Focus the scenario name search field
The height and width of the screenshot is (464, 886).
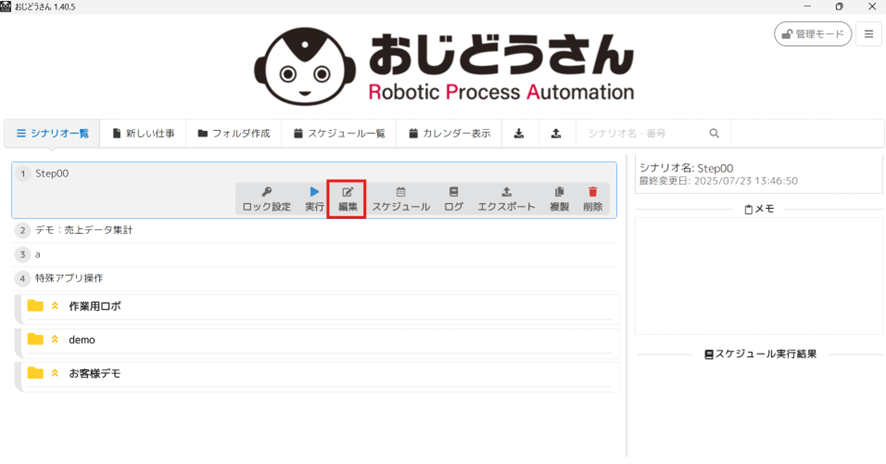[644, 133]
